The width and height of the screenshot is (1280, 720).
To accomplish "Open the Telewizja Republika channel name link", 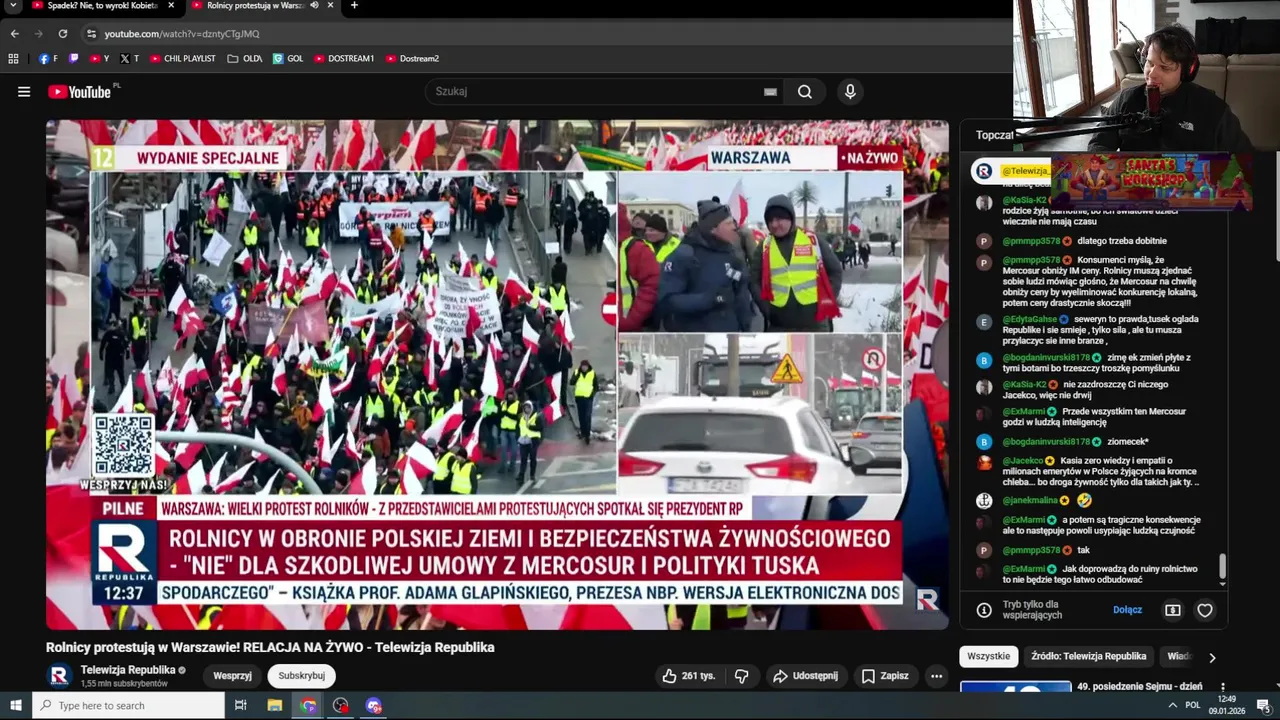I will pos(127,670).
